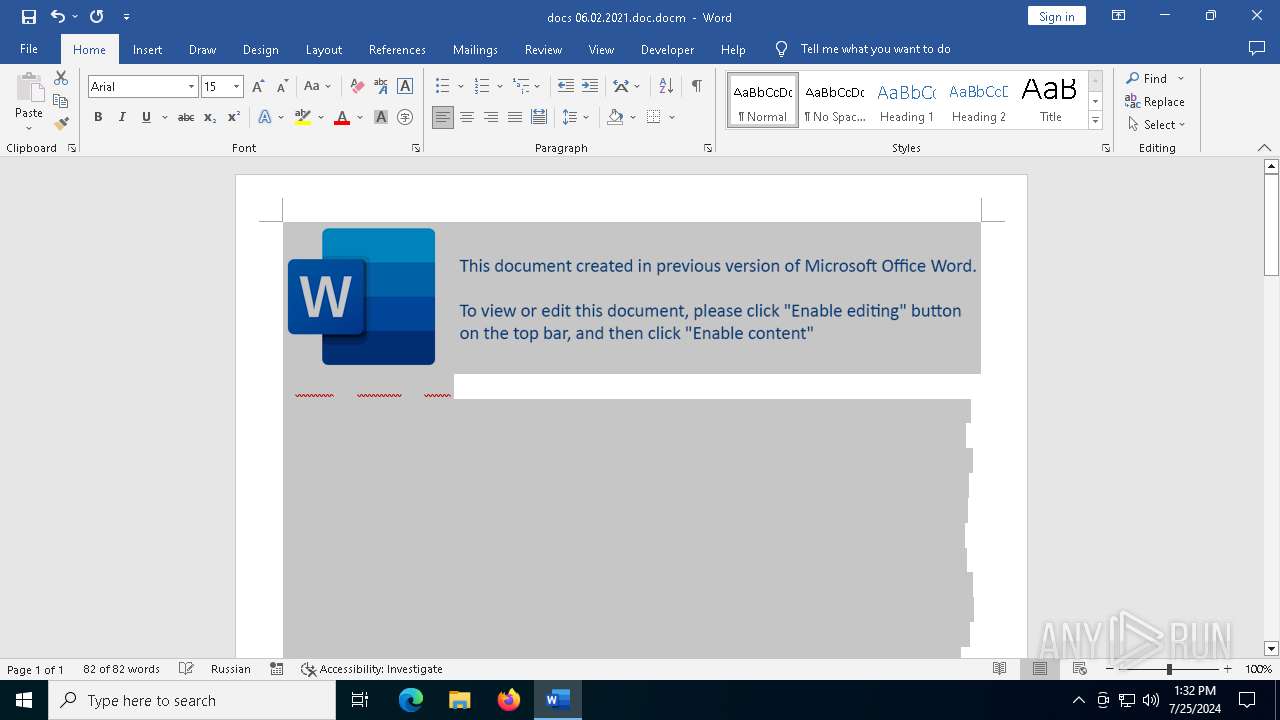This screenshot has height=720, width=1280.
Task: Click the Tell me search box
Action: (875, 49)
